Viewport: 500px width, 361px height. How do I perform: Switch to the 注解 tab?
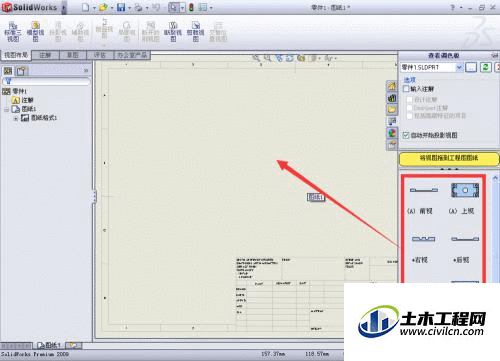[x=45, y=55]
